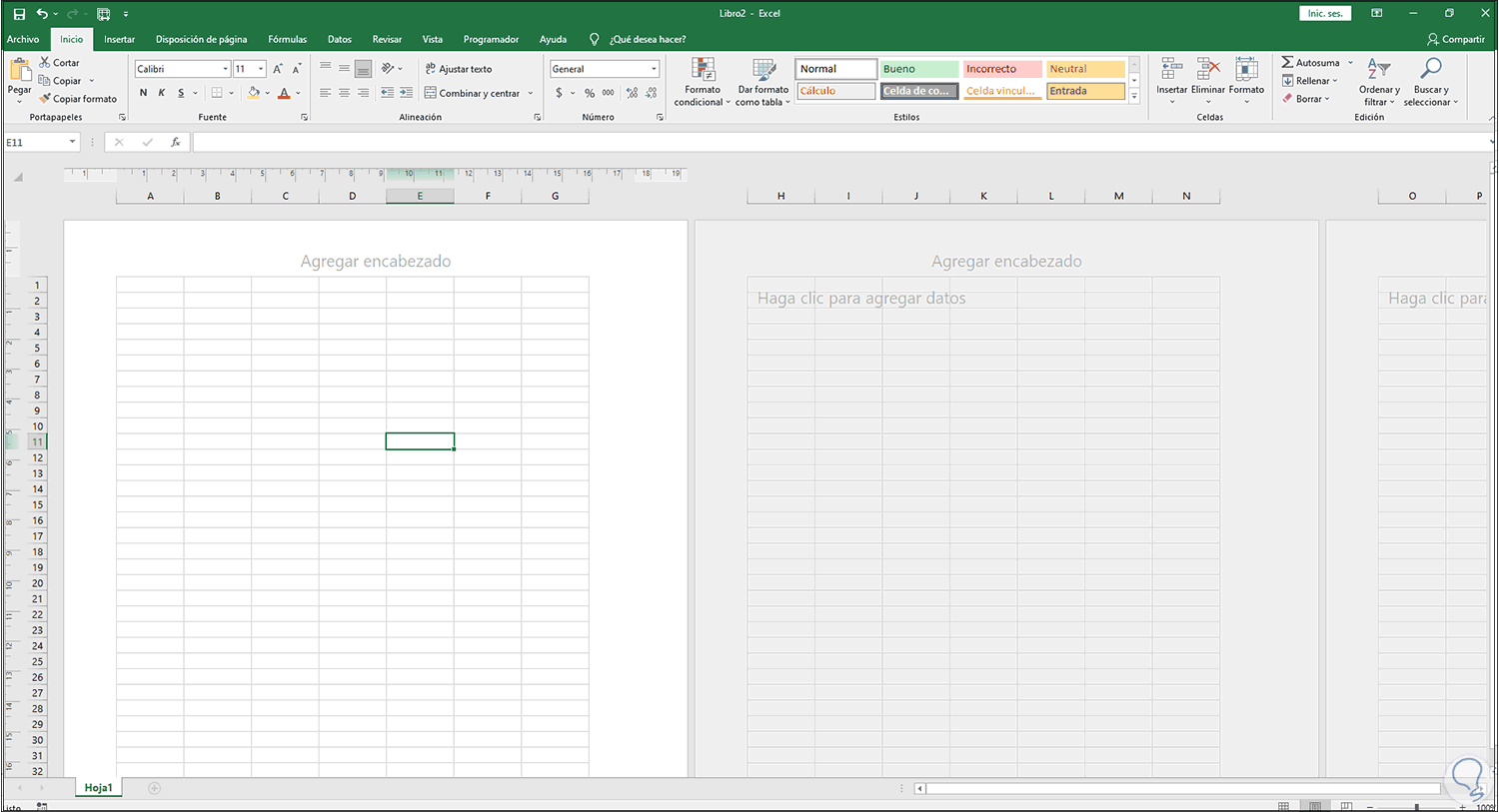
Task: Increase font size with the larger A icon
Action: [278, 69]
